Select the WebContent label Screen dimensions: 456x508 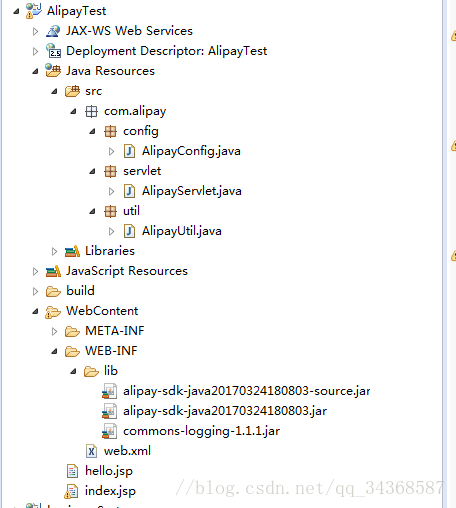click(102, 311)
